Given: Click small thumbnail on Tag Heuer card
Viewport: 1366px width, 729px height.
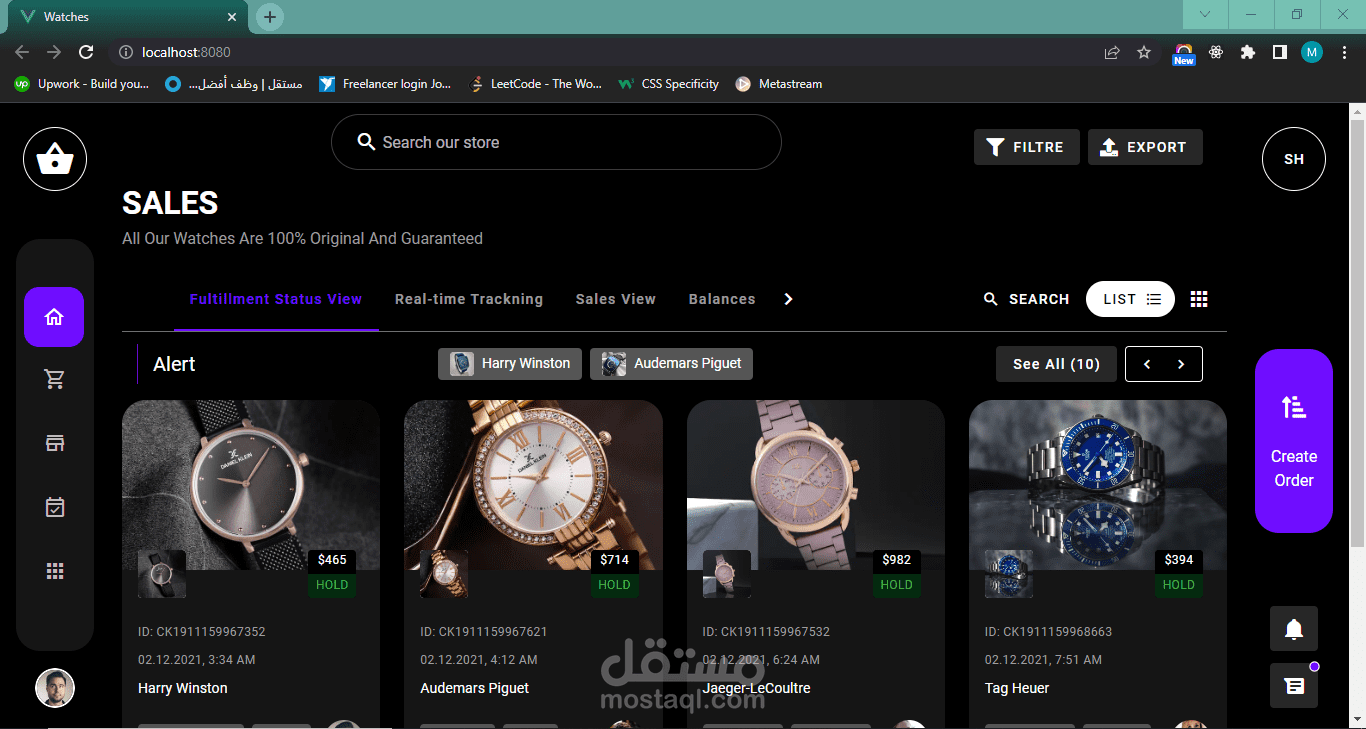Looking at the screenshot, I should coord(1009,574).
